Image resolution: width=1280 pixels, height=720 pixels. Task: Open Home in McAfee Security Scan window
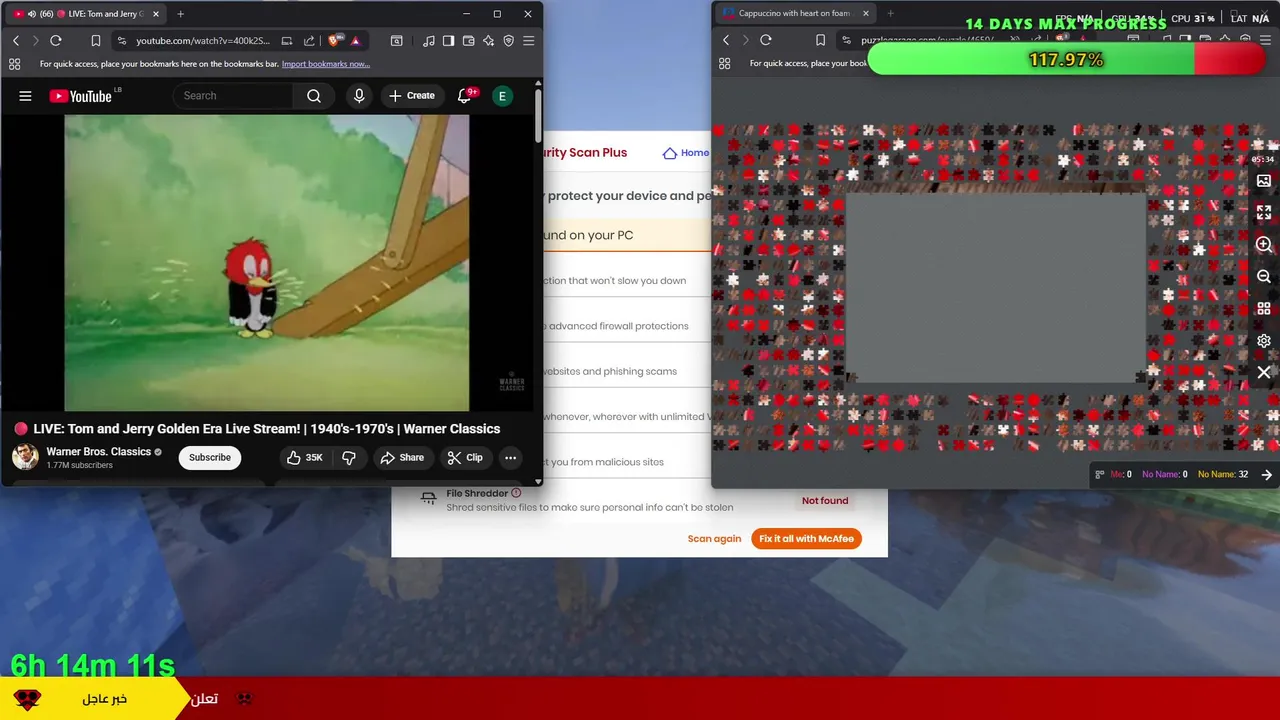pyautogui.click(x=686, y=153)
